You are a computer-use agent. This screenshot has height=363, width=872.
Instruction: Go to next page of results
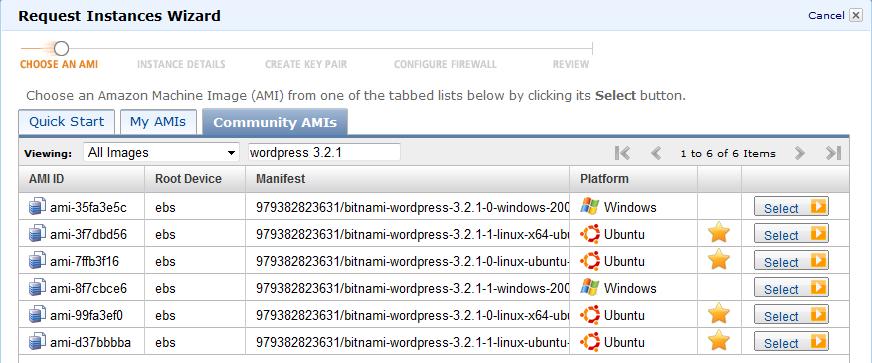pyautogui.click(x=800, y=153)
